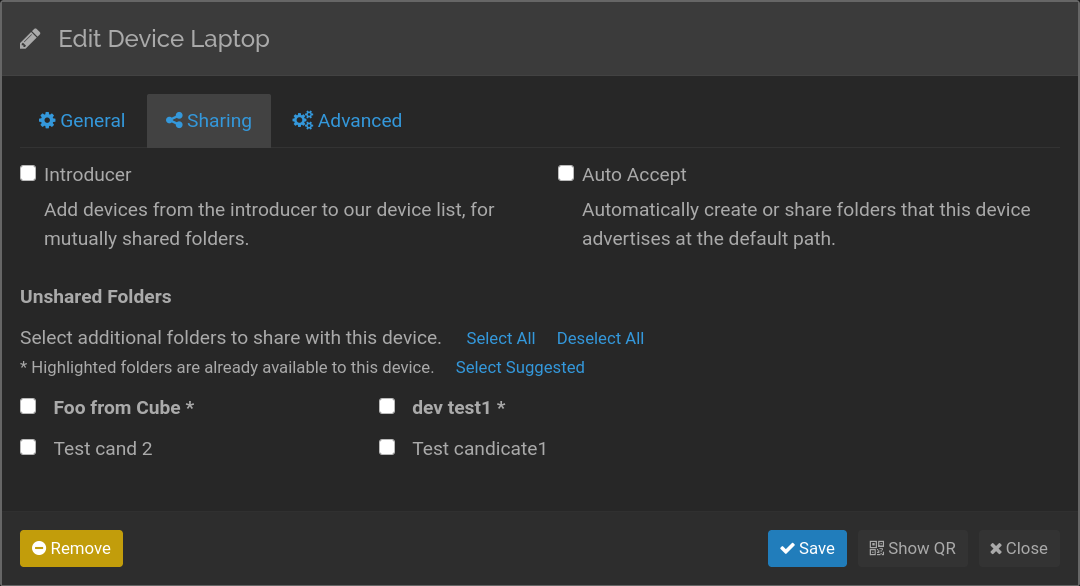Enable the Auto Accept checkbox
This screenshot has width=1080, height=586.
tap(565, 174)
